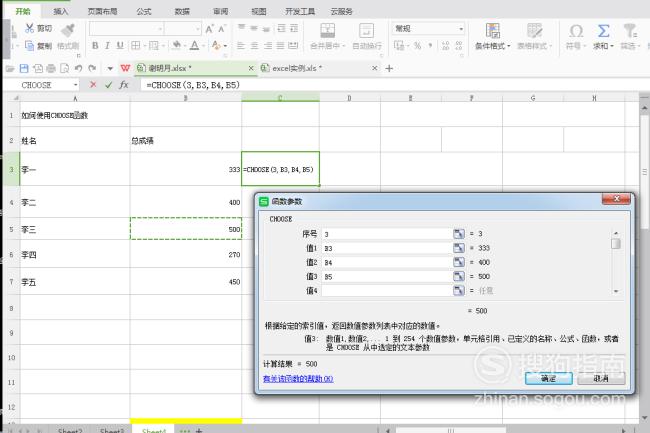Screen dimensions: 650x433
Task: Save the workbook with floppy icon
Action: tap(24, 68)
